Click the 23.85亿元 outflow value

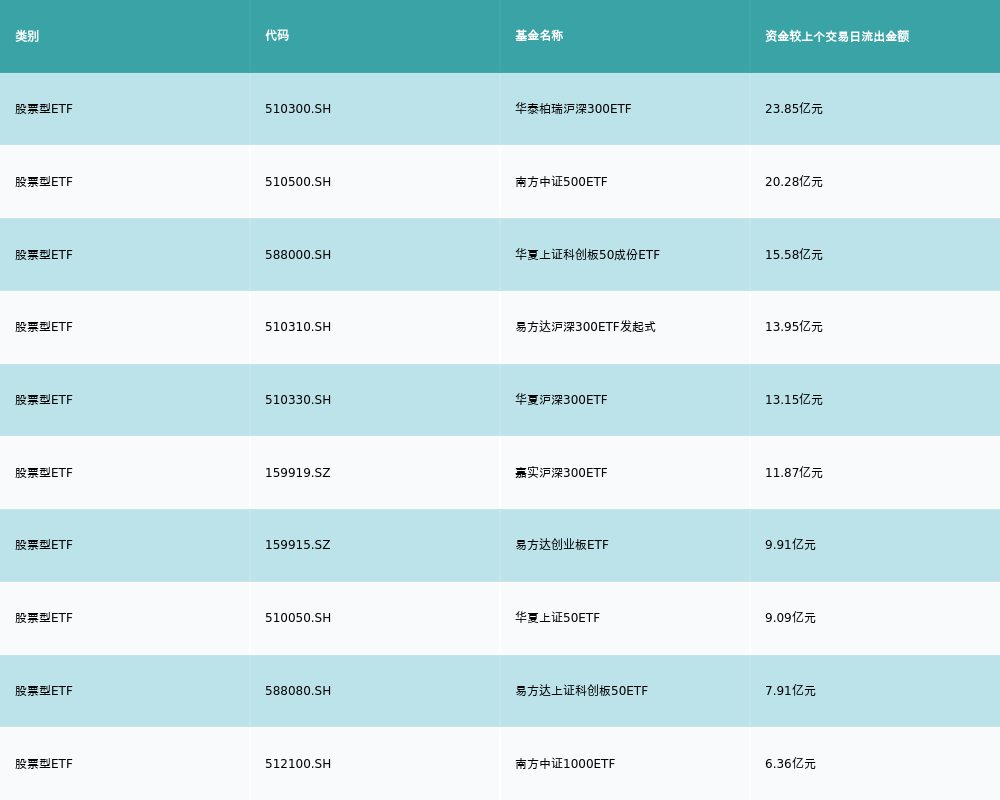(x=794, y=109)
